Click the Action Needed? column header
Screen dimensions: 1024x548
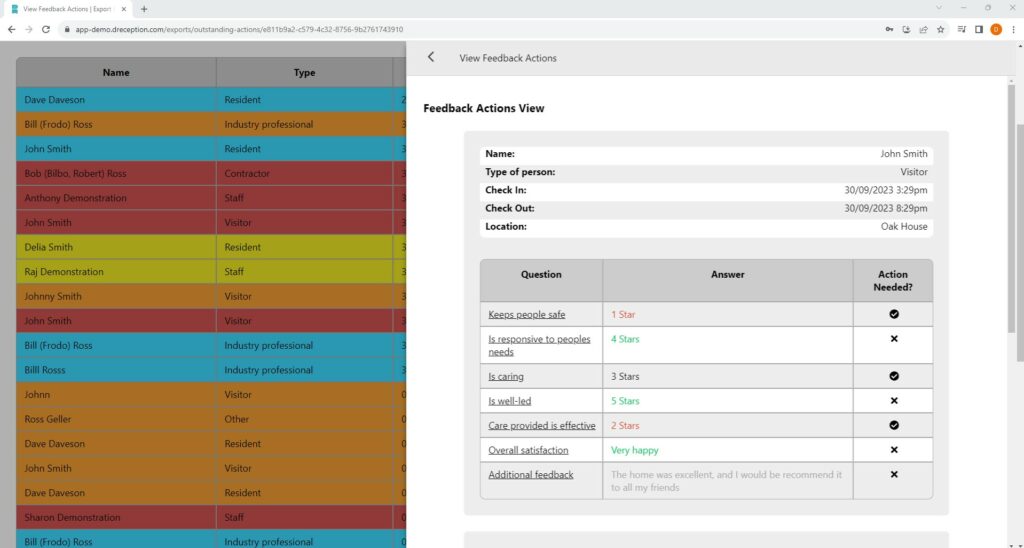pos(893,281)
